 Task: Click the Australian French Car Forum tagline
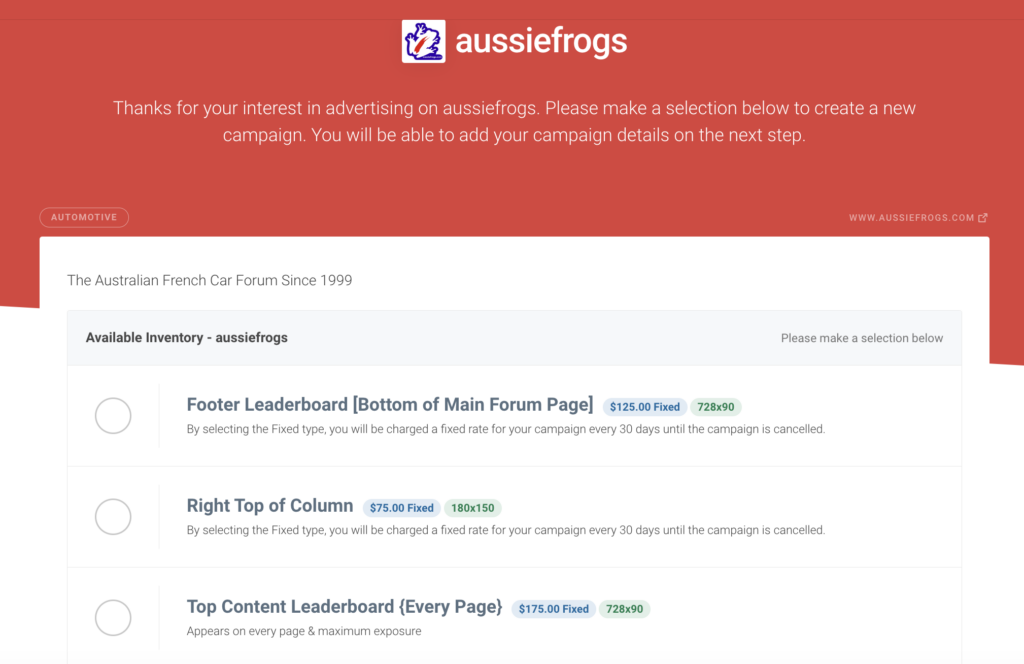(x=210, y=280)
